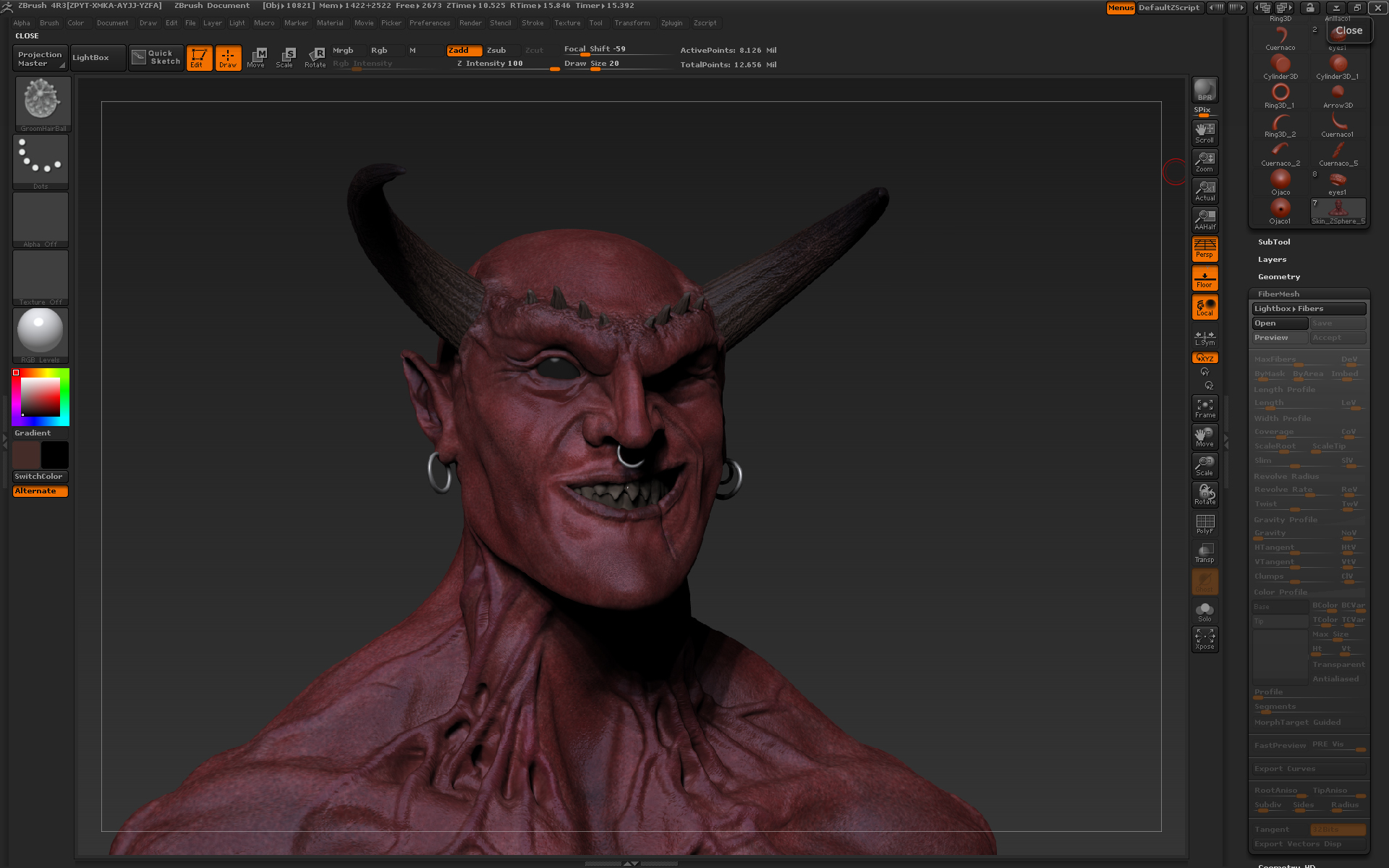Open the Preferences menu
1389x868 pixels.
[x=429, y=23]
